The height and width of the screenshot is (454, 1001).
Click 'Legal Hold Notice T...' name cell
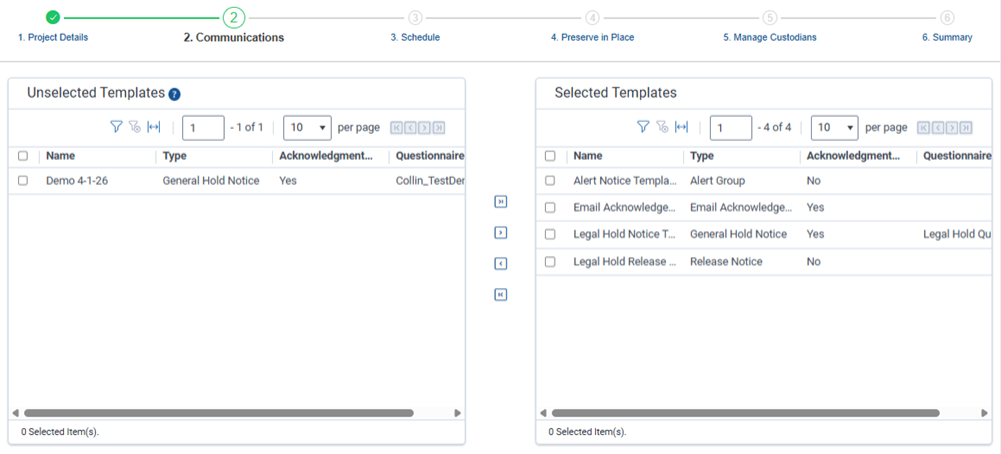click(624, 234)
